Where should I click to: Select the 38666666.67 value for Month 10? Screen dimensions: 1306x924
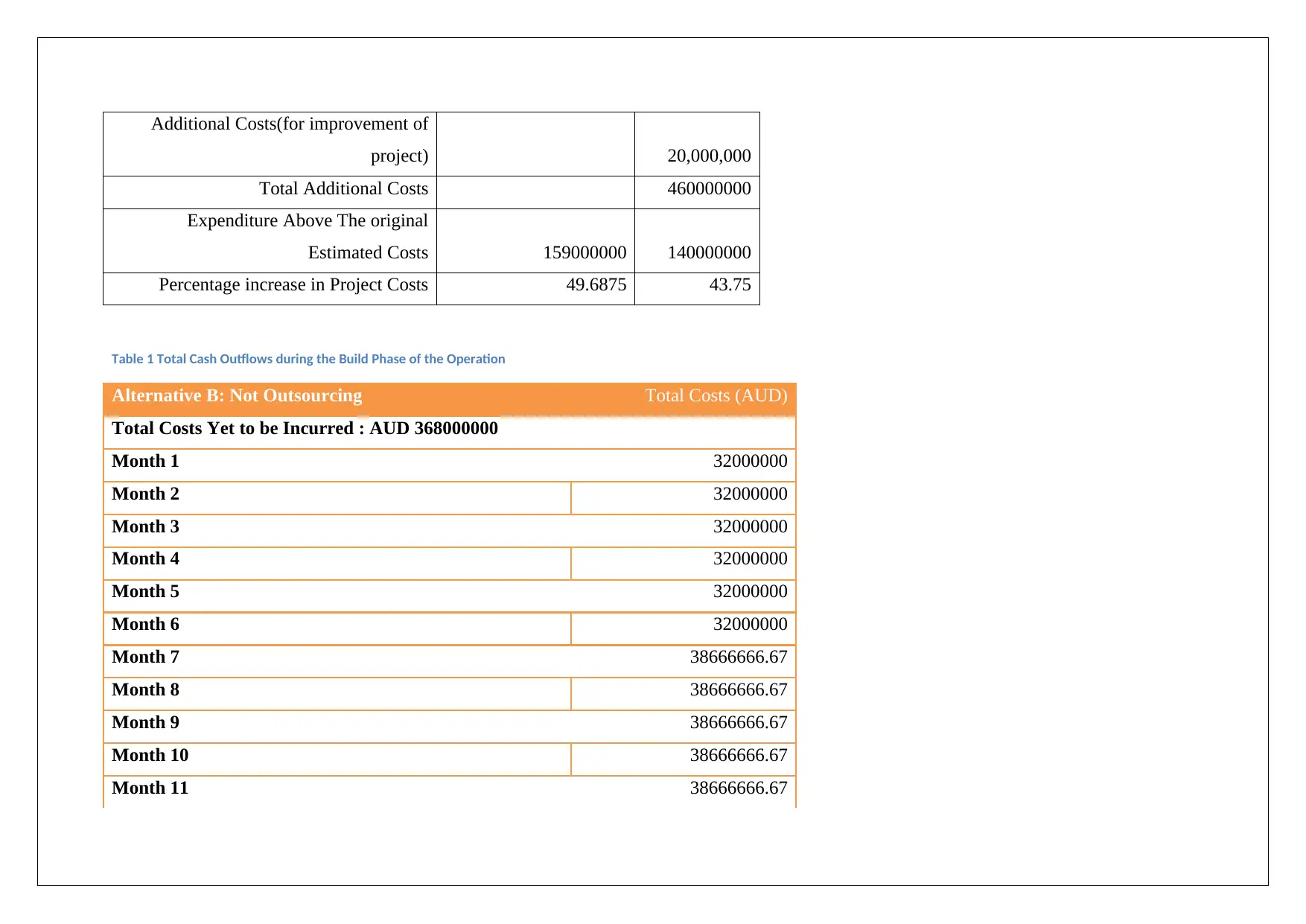pyautogui.click(x=739, y=755)
